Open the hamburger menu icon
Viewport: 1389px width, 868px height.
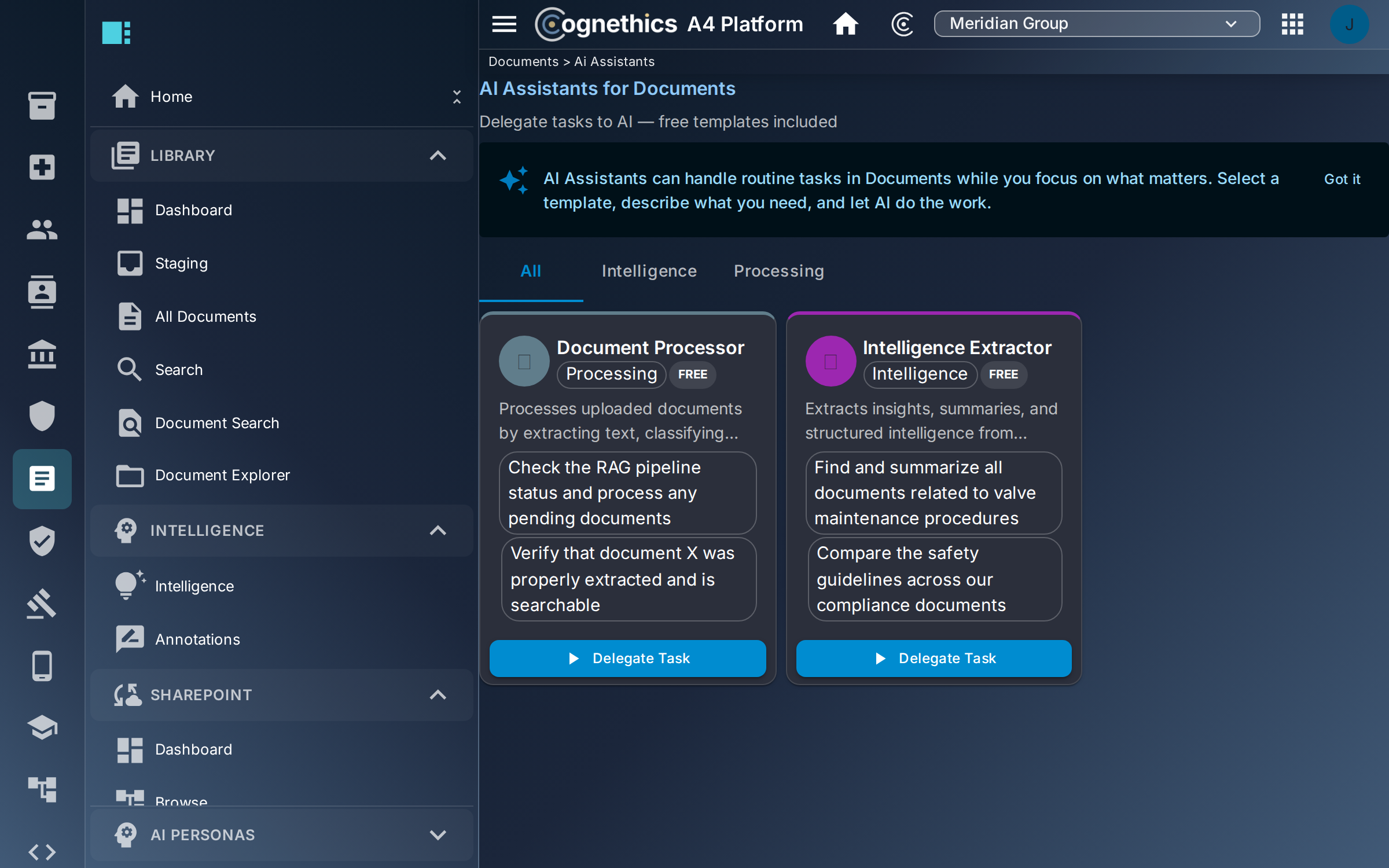coord(504,24)
